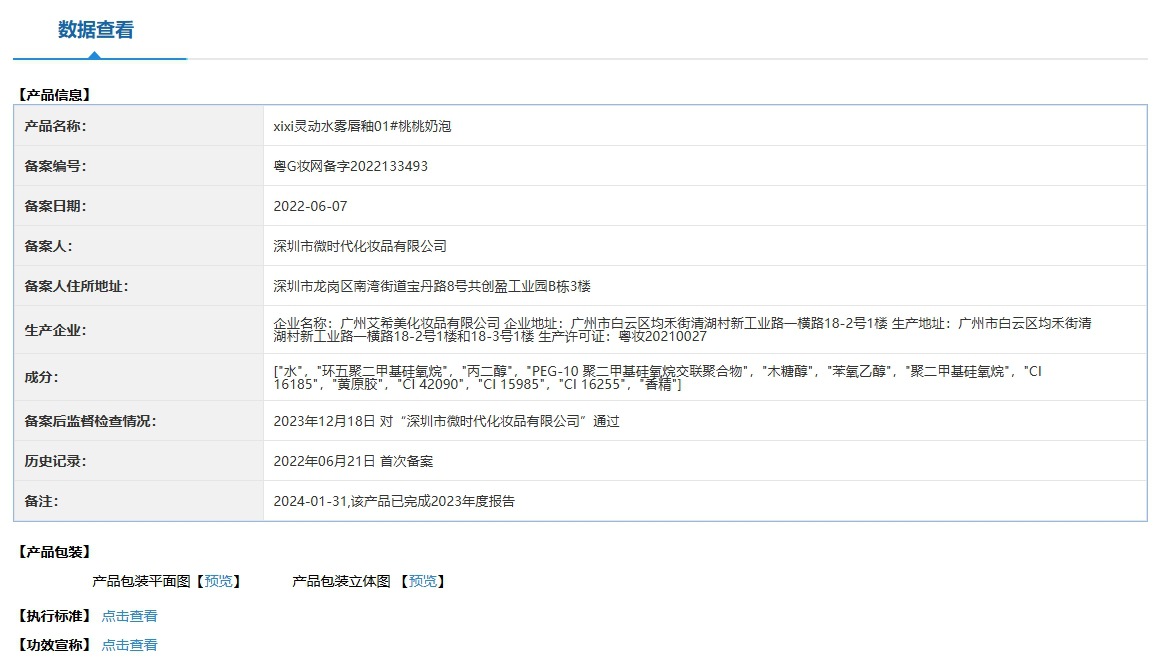
Task: Click the 产品包装立体图 label text
Action: coord(341,581)
